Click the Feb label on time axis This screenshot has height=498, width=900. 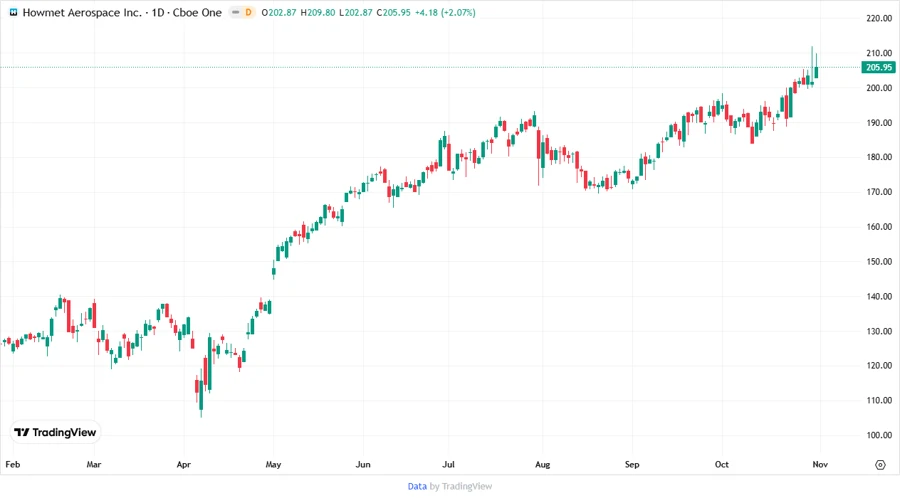pos(13,464)
